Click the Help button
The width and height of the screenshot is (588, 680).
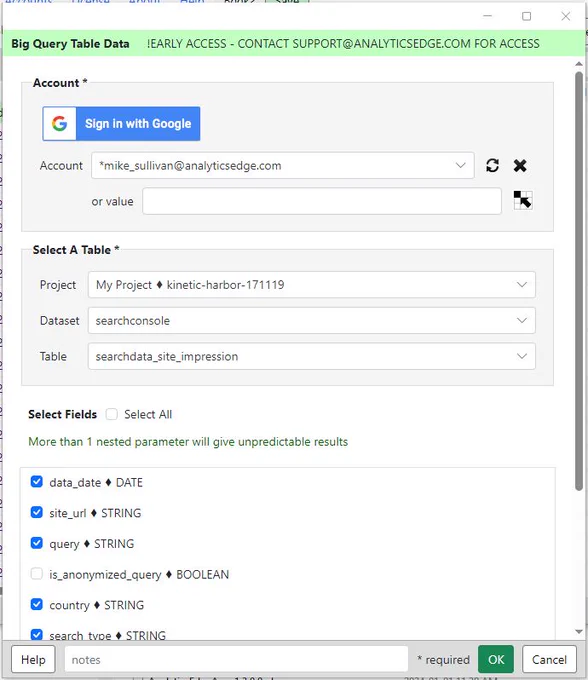(33, 660)
